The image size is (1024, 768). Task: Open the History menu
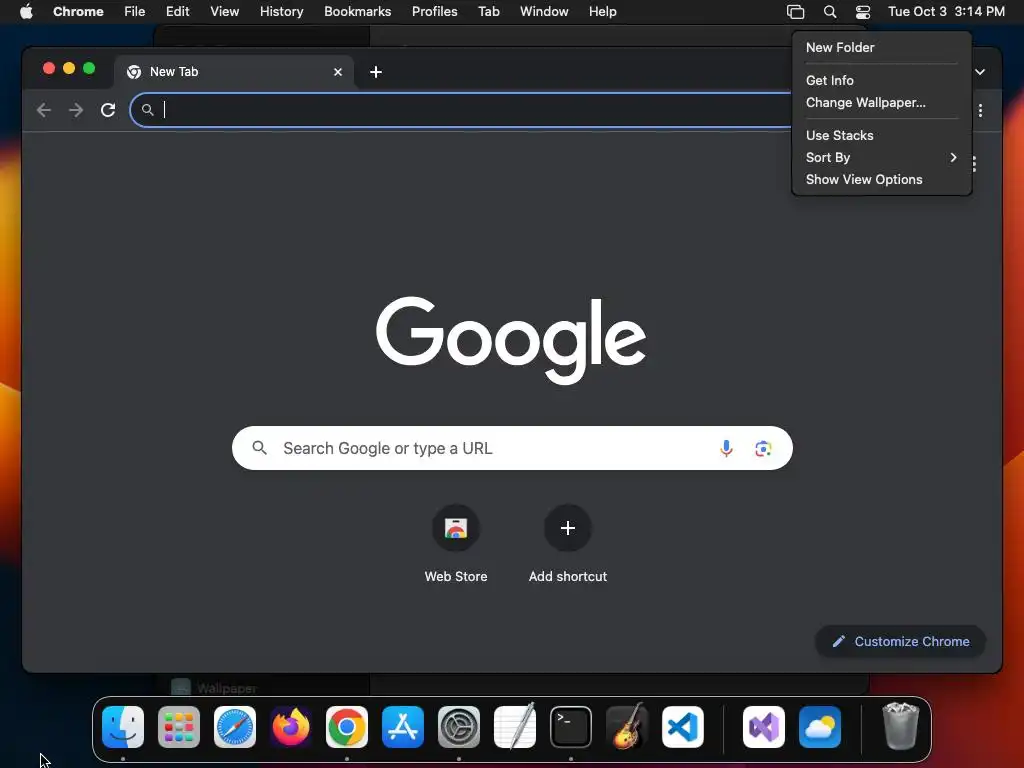(x=281, y=12)
